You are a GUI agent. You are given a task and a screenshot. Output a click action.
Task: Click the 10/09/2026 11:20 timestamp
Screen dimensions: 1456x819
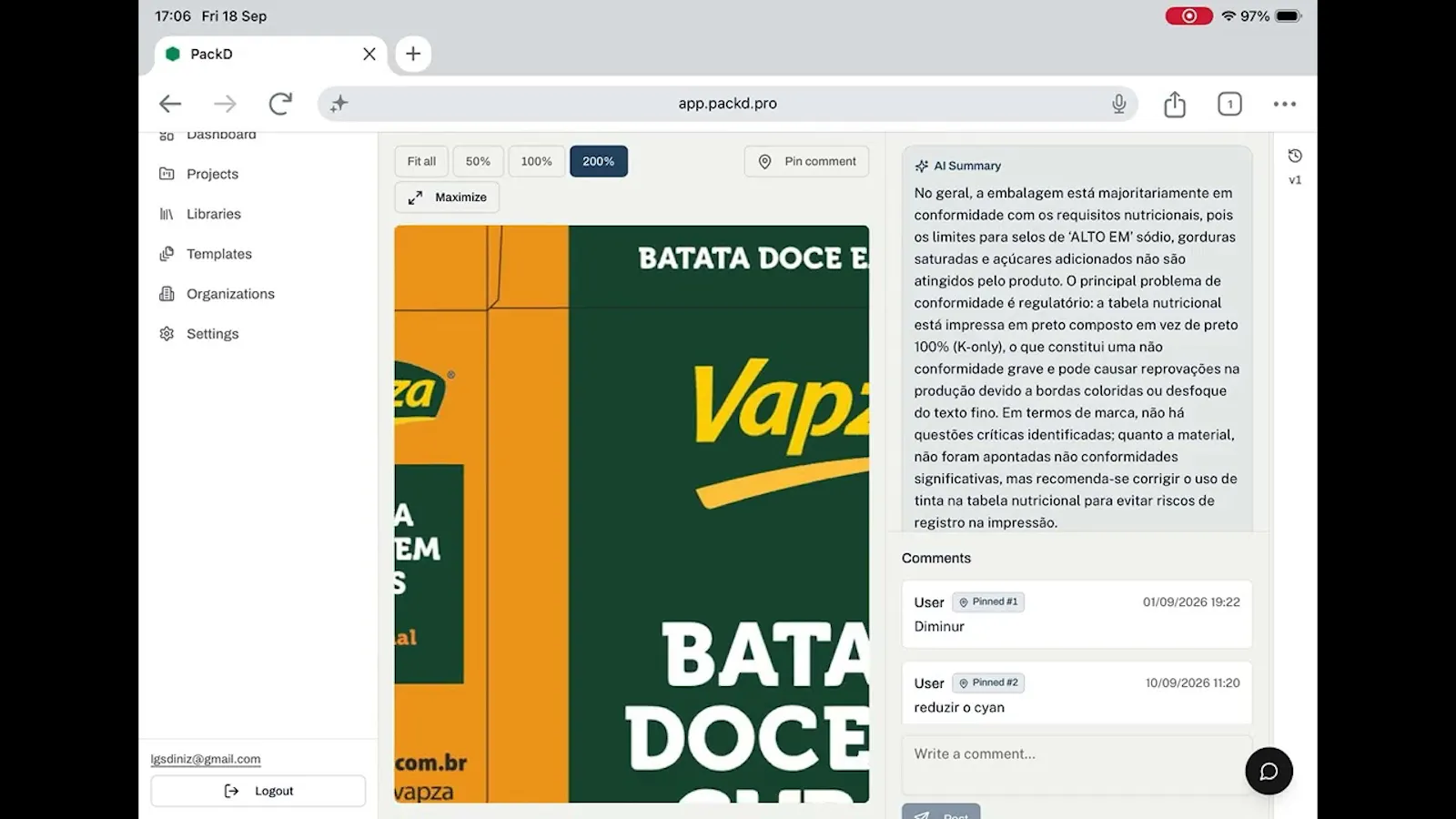coord(1193,682)
